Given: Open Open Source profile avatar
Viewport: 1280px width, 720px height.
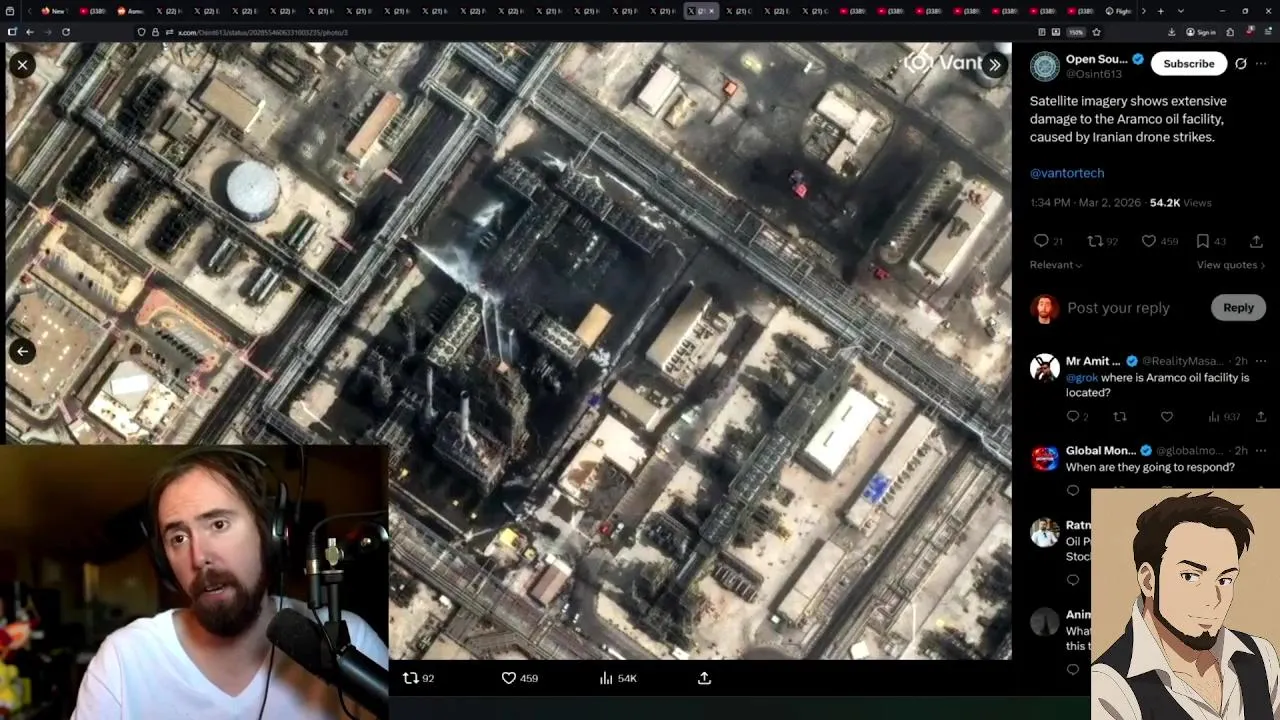Looking at the screenshot, I should (1045, 66).
